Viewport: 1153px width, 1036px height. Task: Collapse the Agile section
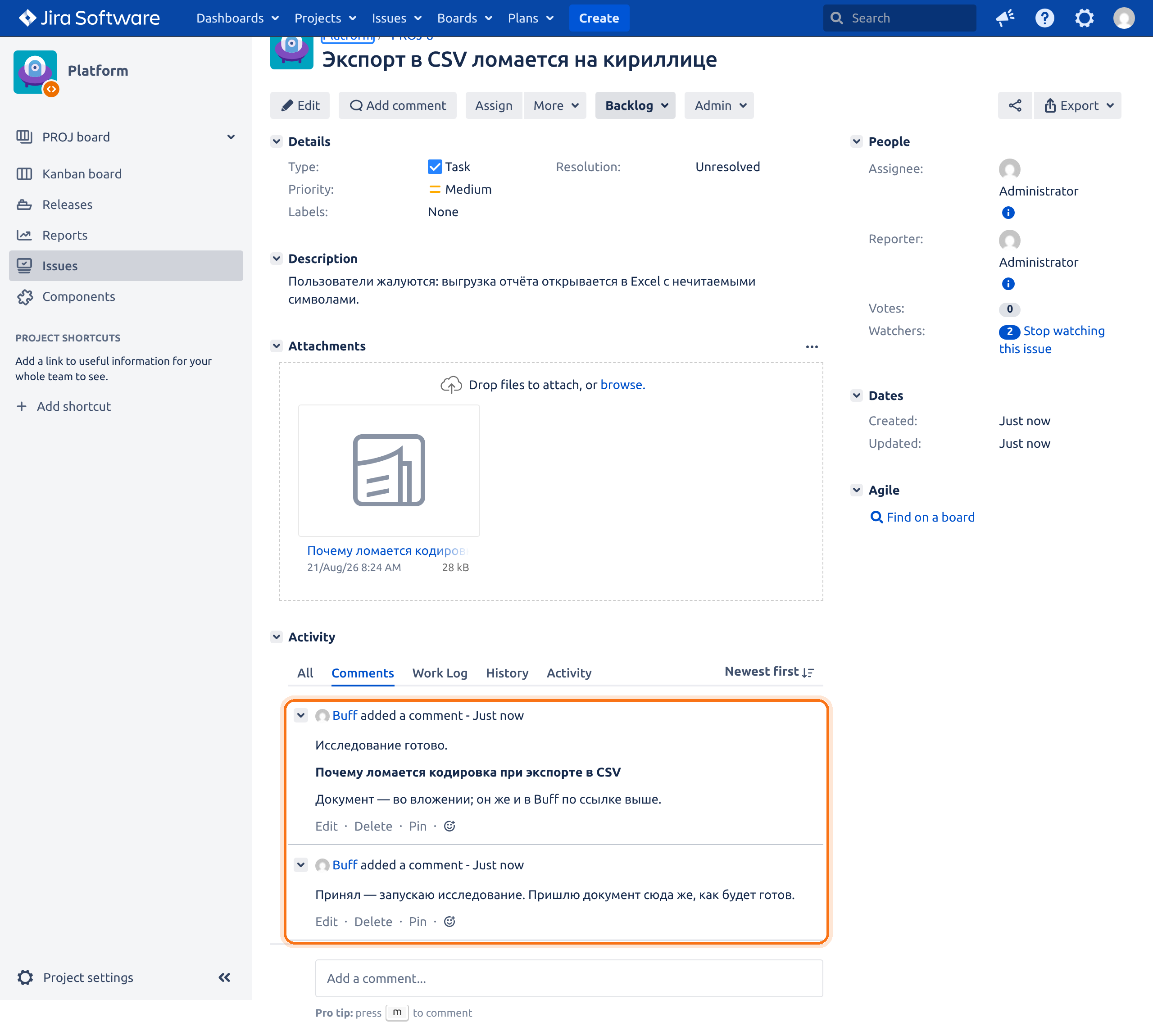point(857,490)
